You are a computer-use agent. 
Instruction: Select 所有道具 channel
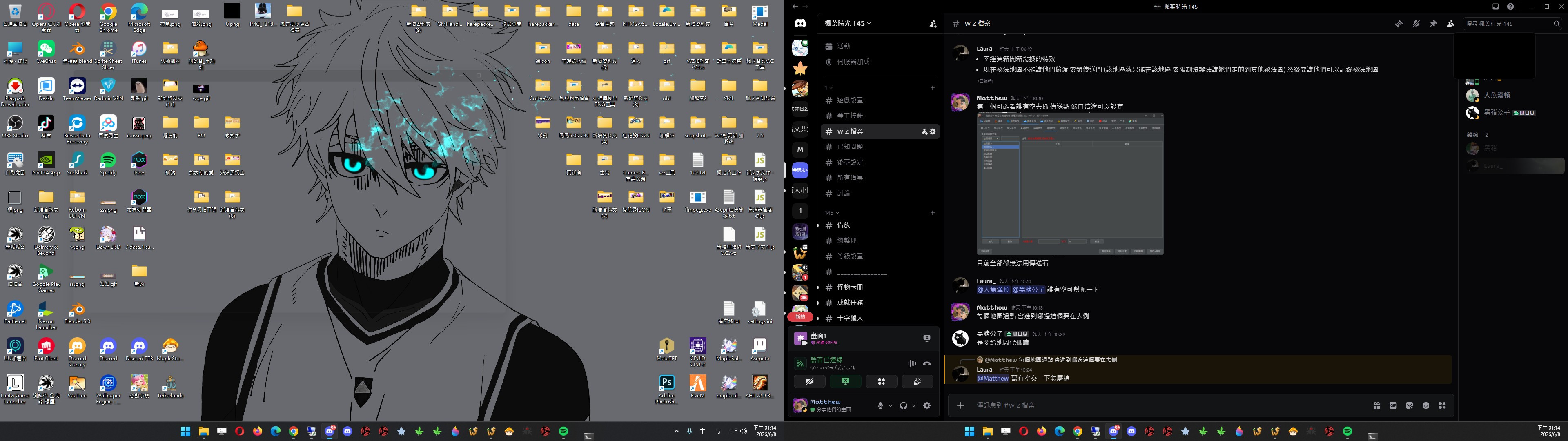880,178
